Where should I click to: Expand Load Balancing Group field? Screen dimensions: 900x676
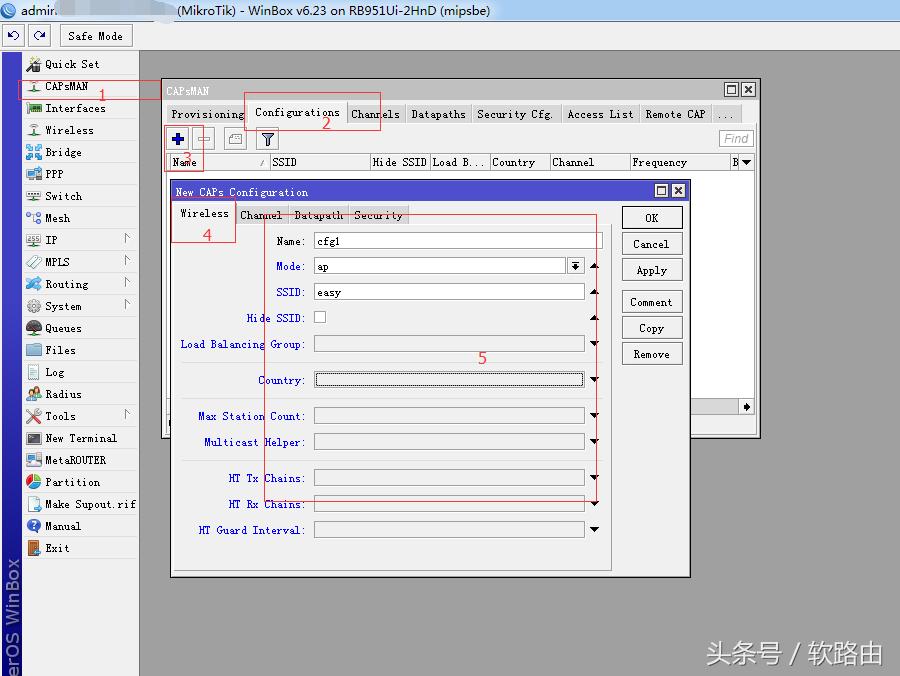click(x=594, y=344)
